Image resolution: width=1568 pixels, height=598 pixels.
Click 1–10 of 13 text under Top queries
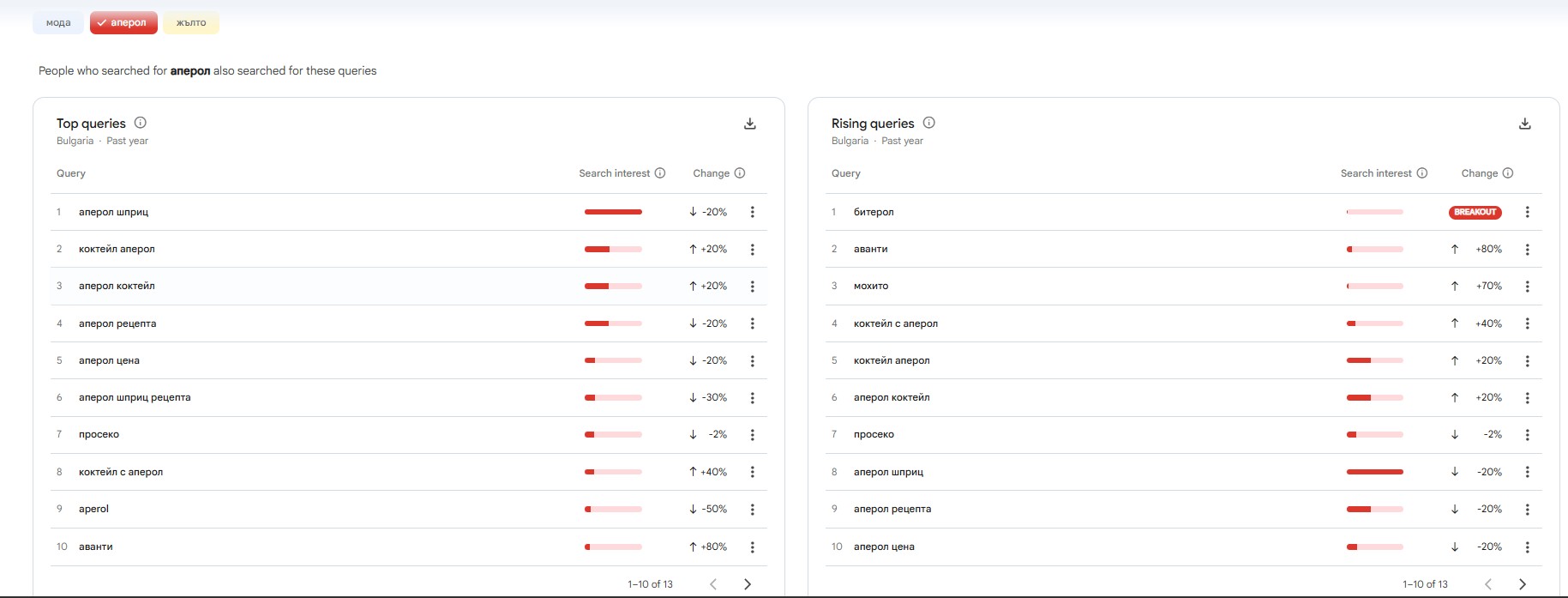(x=650, y=584)
